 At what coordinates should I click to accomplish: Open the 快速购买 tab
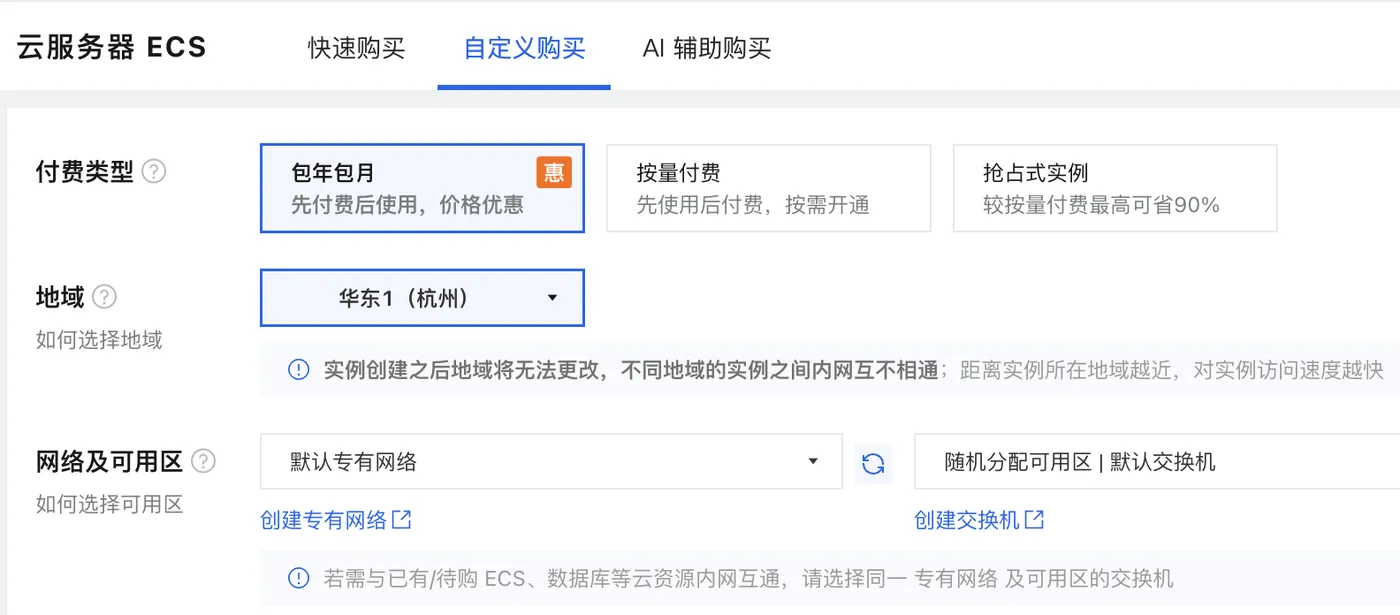(356, 48)
